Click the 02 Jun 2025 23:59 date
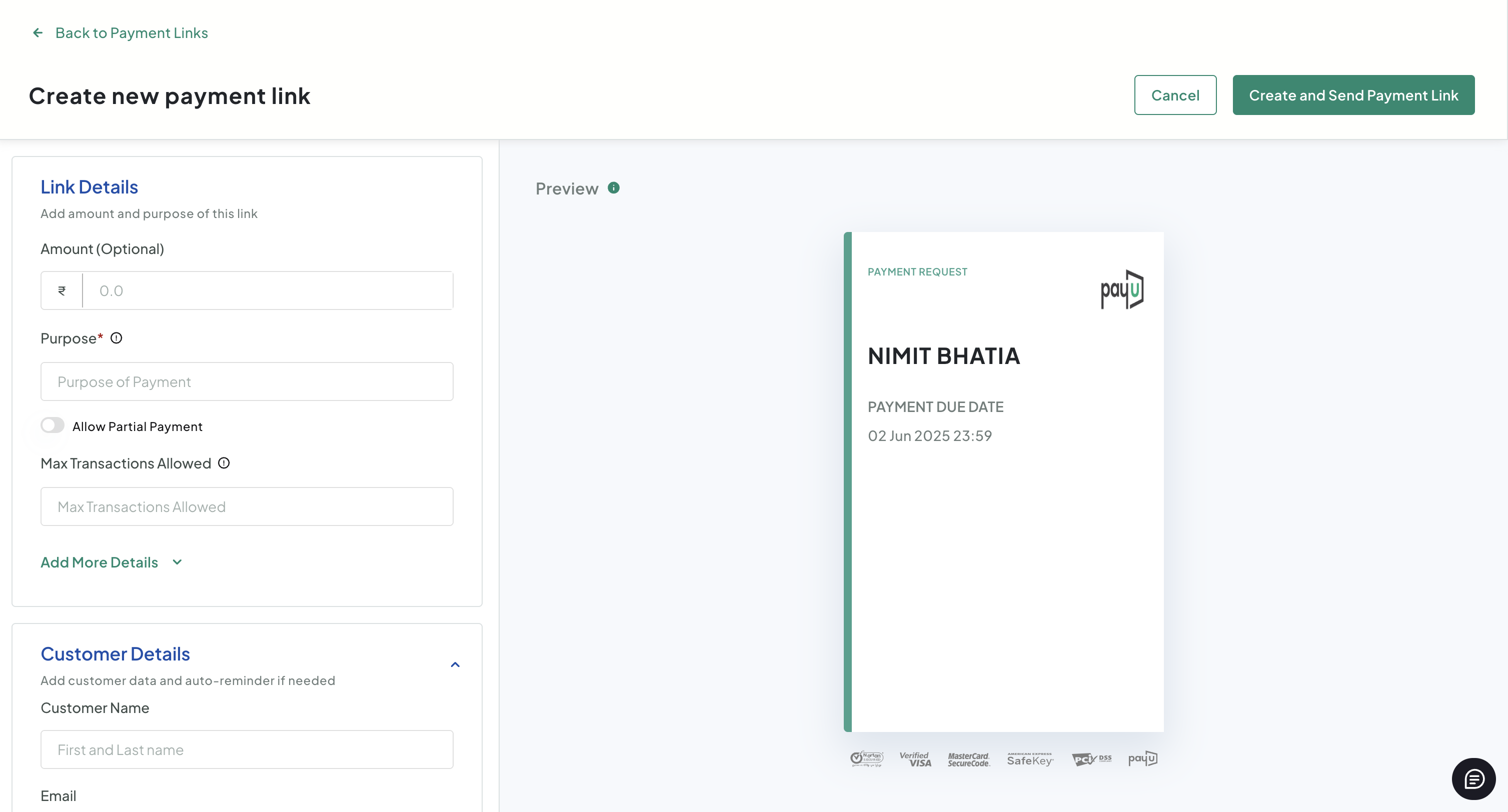Image resolution: width=1508 pixels, height=812 pixels. [930, 436]
